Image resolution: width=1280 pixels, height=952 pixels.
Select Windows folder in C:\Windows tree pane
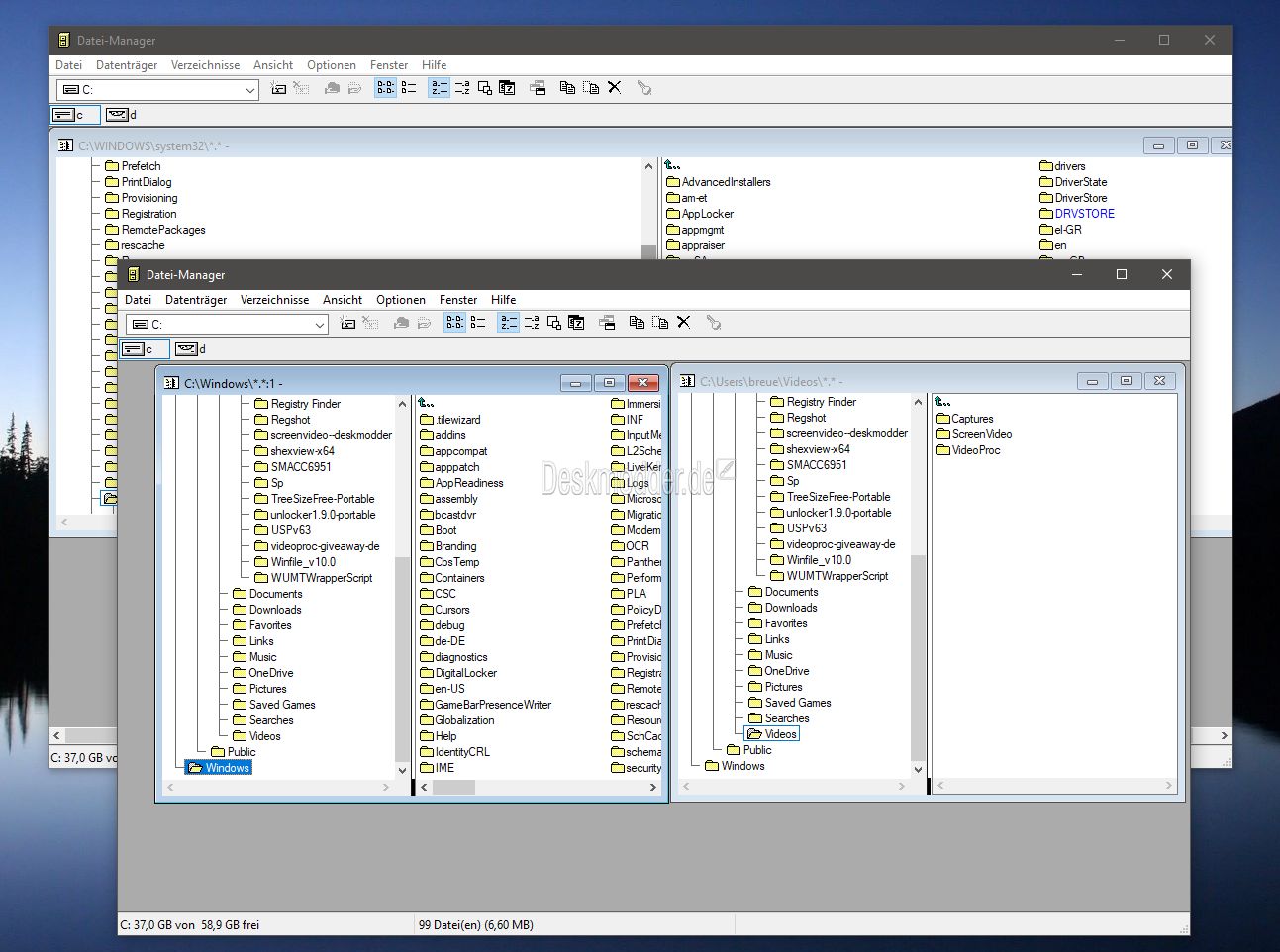227,768
